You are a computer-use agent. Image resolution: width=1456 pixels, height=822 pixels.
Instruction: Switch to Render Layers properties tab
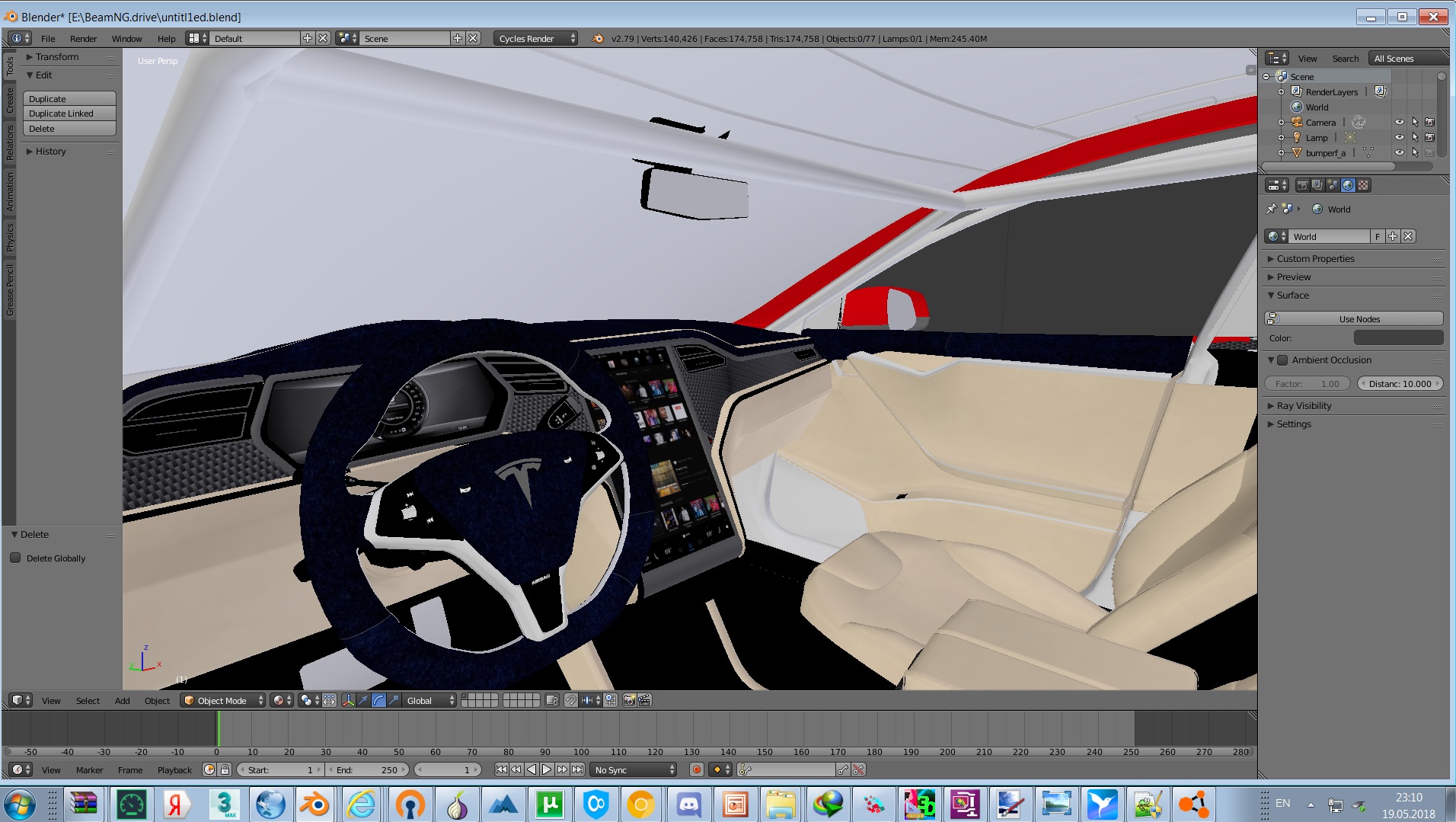click(1317, 185)
